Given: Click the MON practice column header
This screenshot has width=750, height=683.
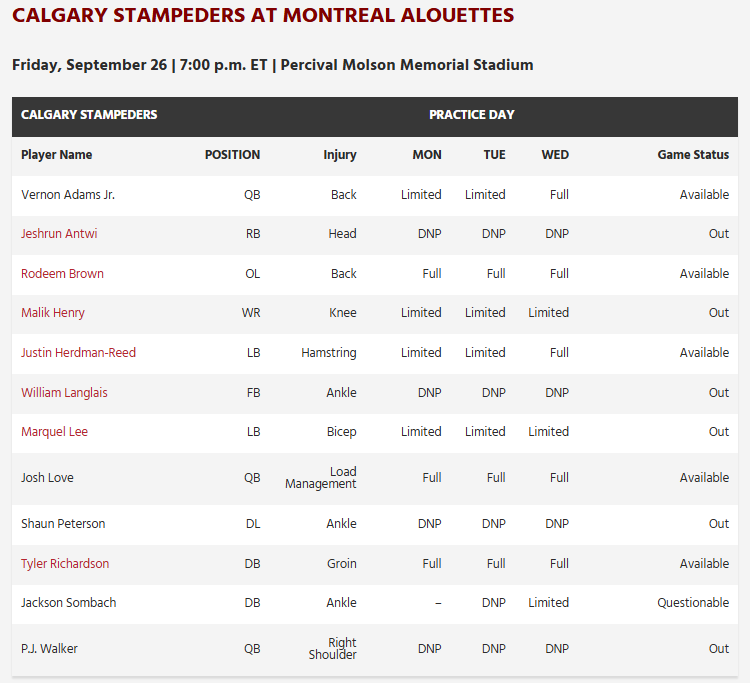Looking at the screenshot, I should 427,155.
